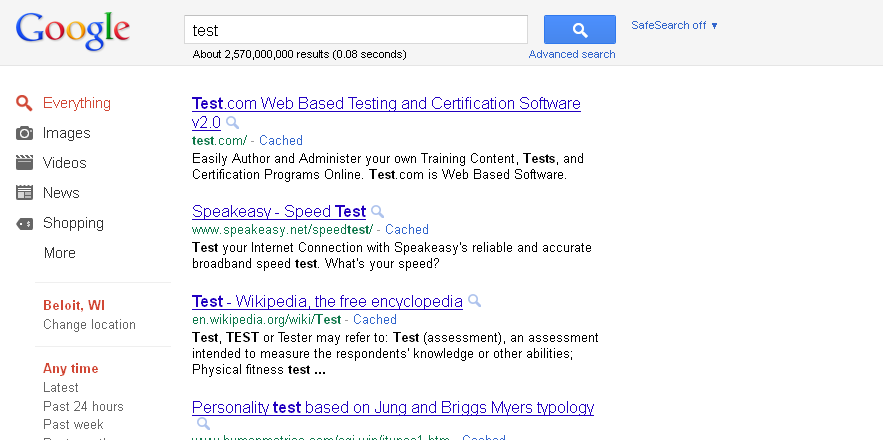This screenshot has height=440, width=883.
Task: Open Cached version of Wikipedia Test page
Action: tap(374, 319)
